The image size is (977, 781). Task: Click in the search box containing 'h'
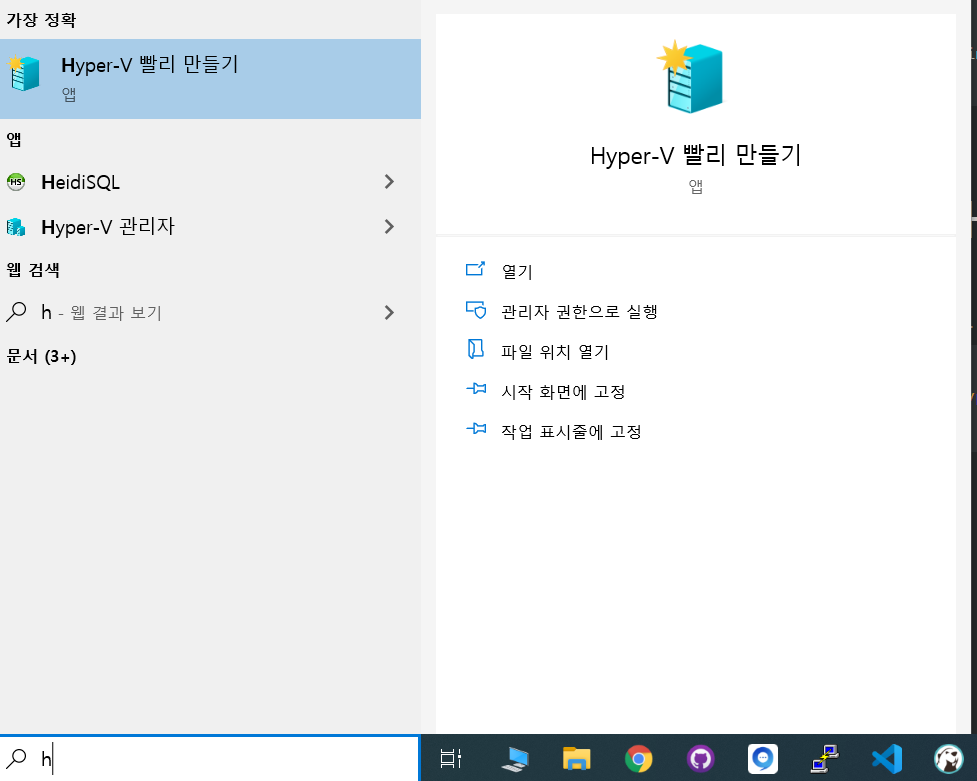click(210, 759)
